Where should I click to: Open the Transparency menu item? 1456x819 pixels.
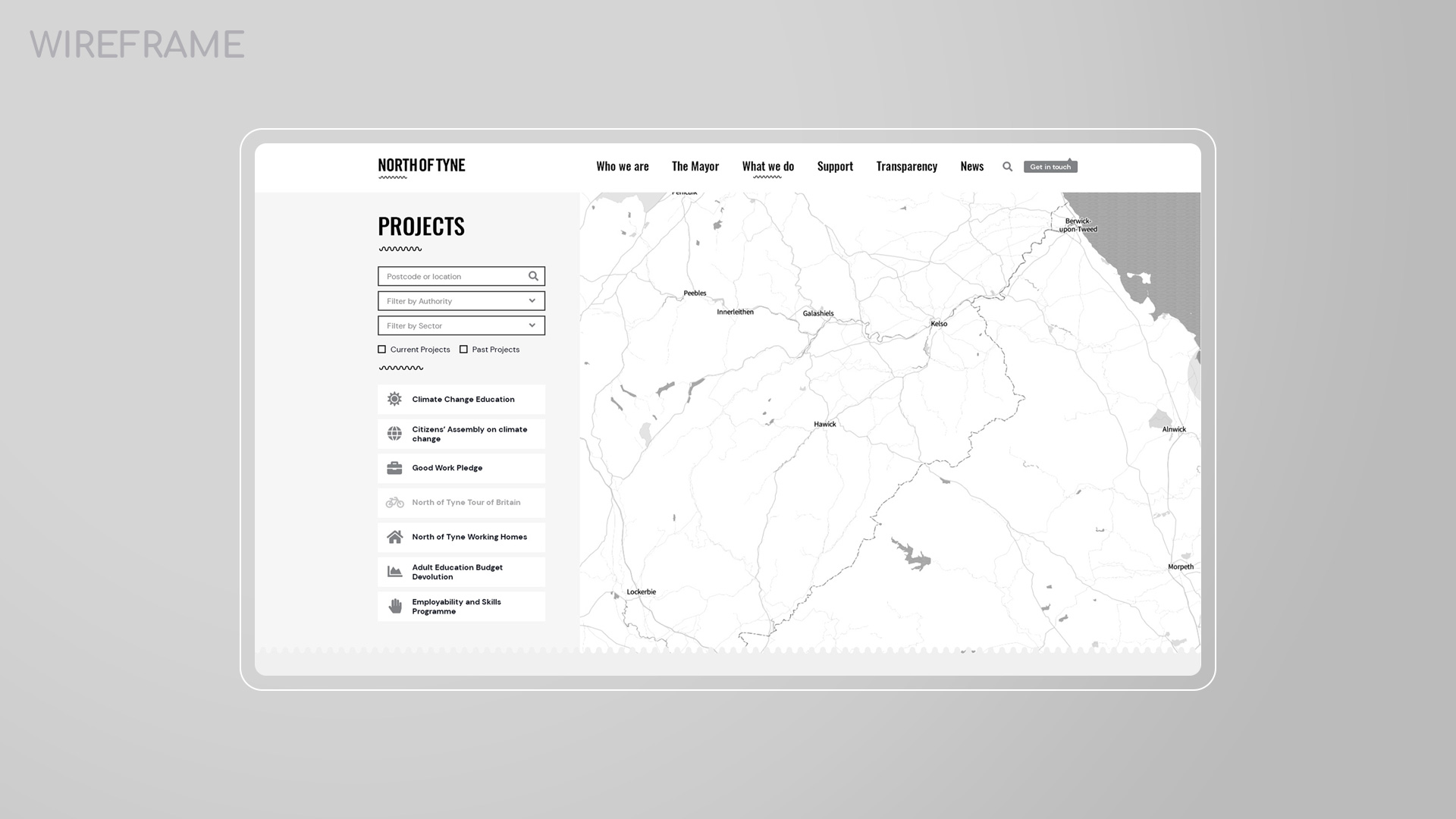(x=907, y=166)
